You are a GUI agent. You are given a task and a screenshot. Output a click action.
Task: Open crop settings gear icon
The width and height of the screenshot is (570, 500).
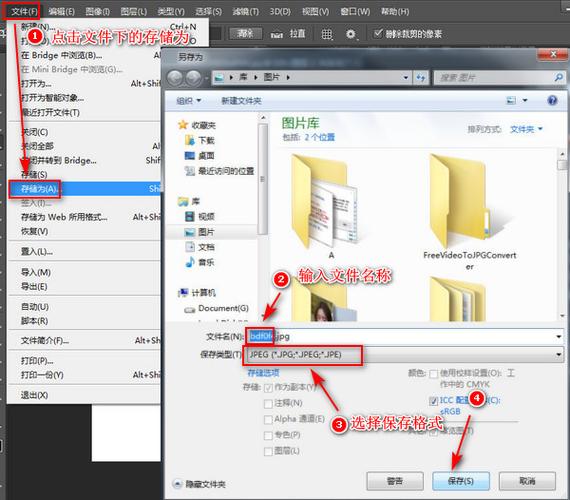point(350,34)
